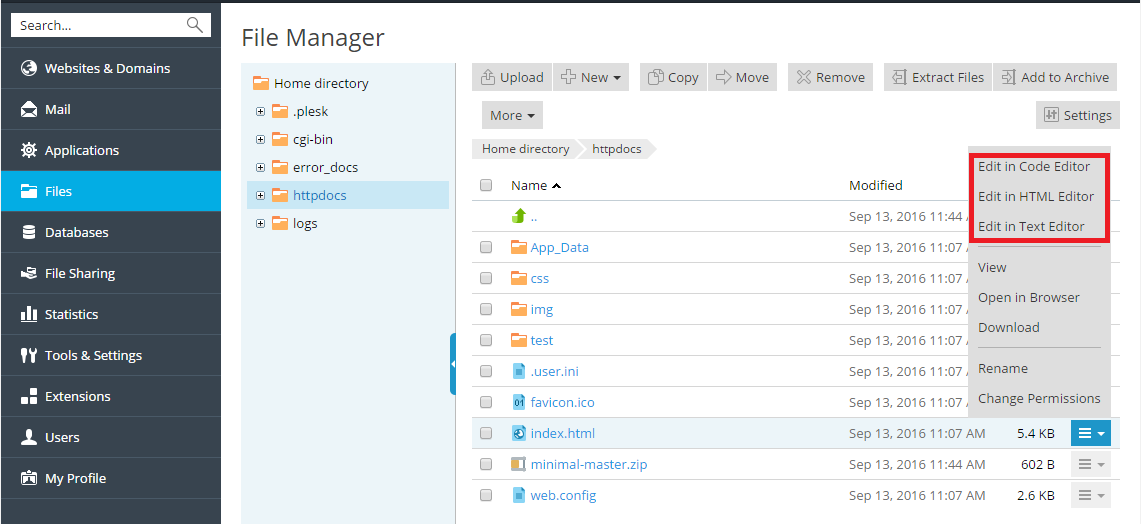
Task: Click the Statistics bar chart icon
Action: 29,315
